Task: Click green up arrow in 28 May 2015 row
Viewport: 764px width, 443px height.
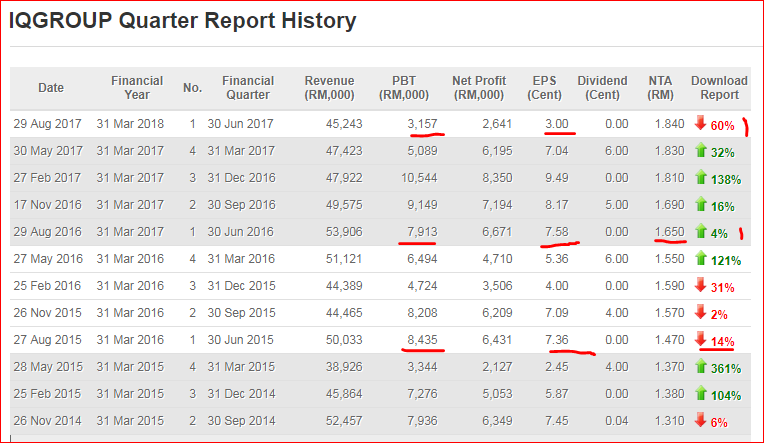Action: (x=701, y=366)
